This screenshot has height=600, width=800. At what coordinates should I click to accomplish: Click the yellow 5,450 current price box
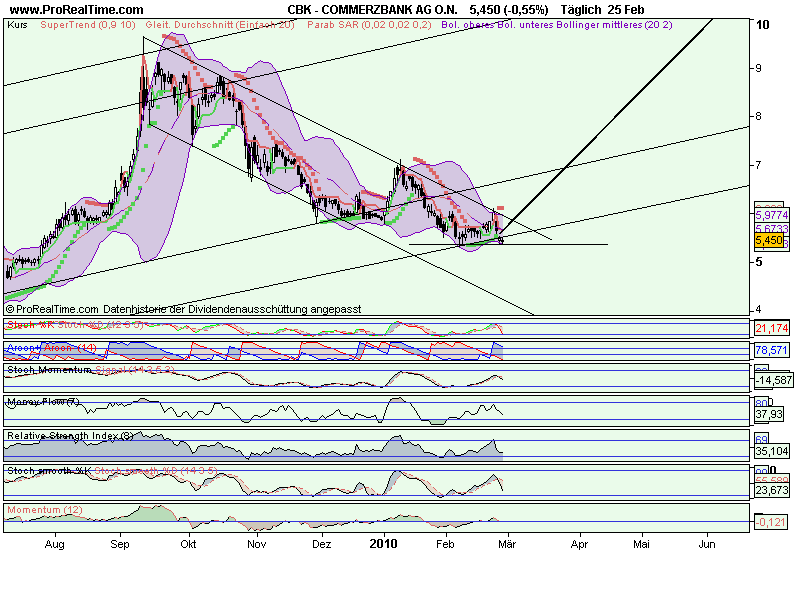click(x=769, y=240)
